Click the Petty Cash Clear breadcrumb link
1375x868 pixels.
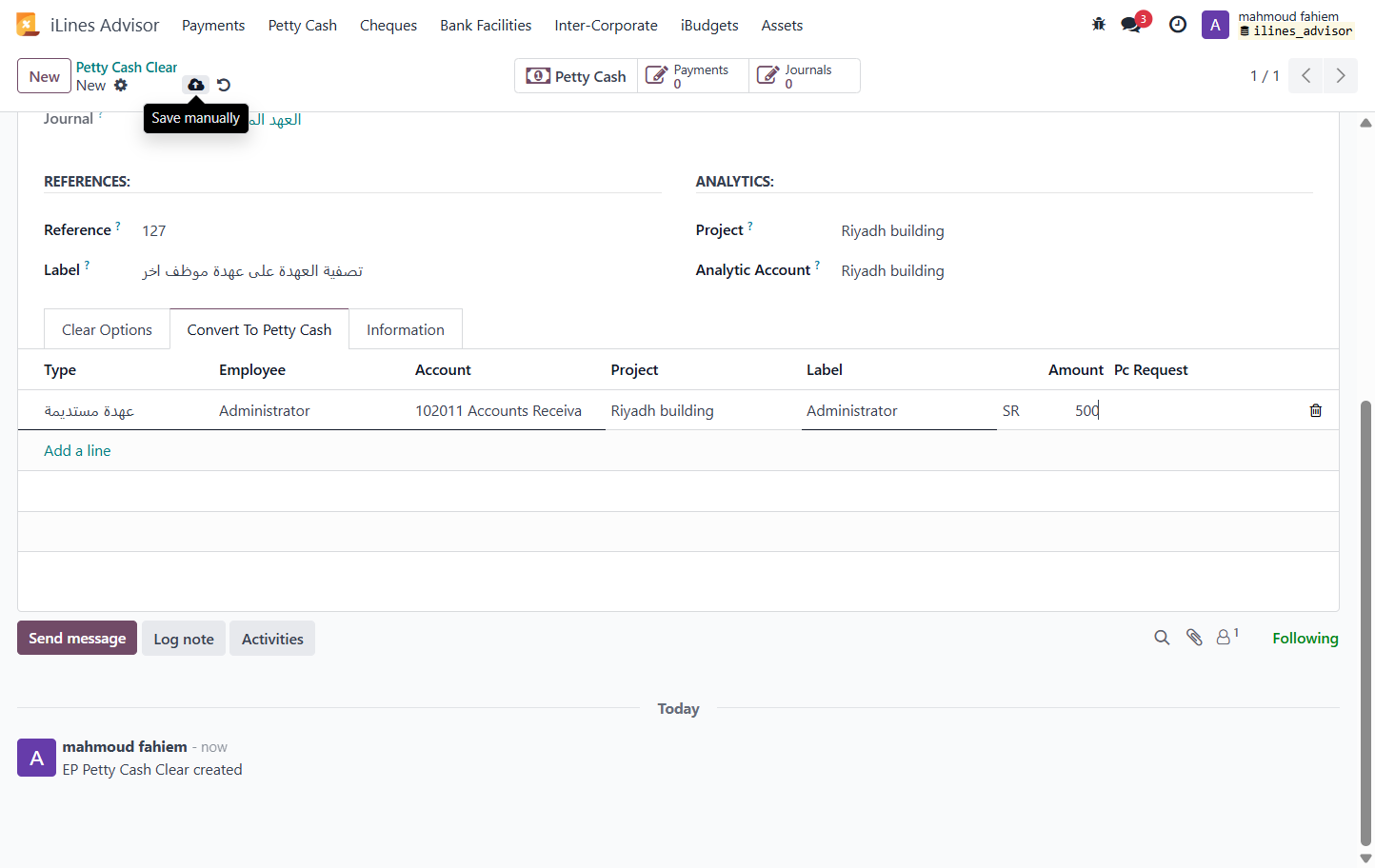[127, 68]
